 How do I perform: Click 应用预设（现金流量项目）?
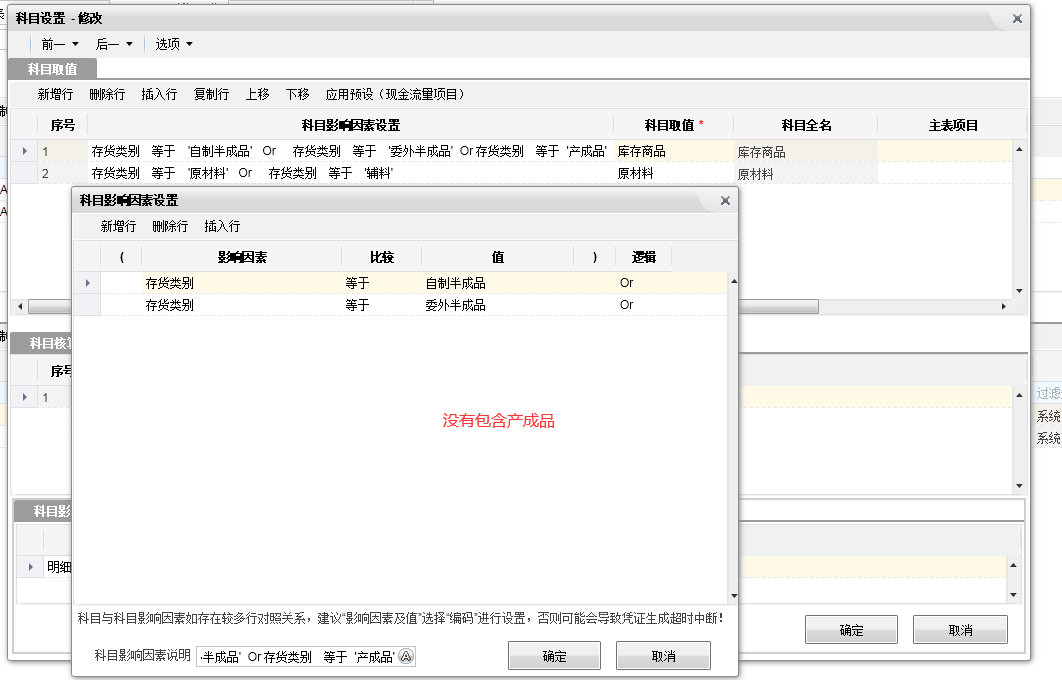tap(395, 94)
